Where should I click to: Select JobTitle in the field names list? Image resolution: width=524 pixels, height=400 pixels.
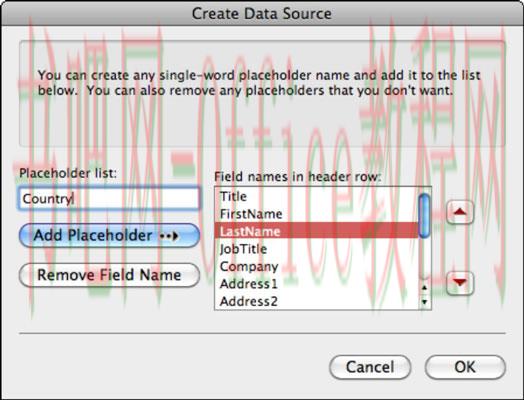click(316, 249)
